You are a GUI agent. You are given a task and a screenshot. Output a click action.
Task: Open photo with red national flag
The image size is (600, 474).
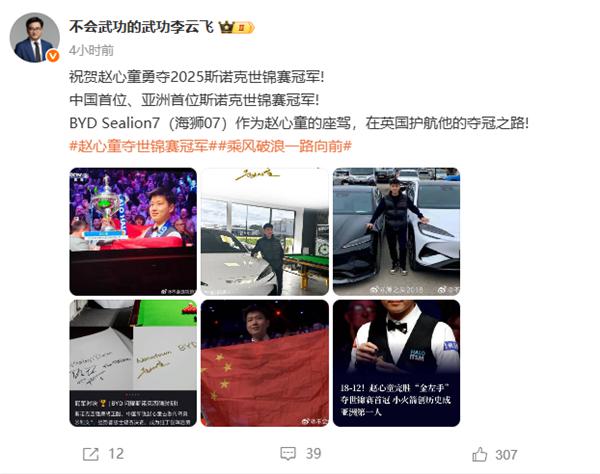[x=265, y=363]
